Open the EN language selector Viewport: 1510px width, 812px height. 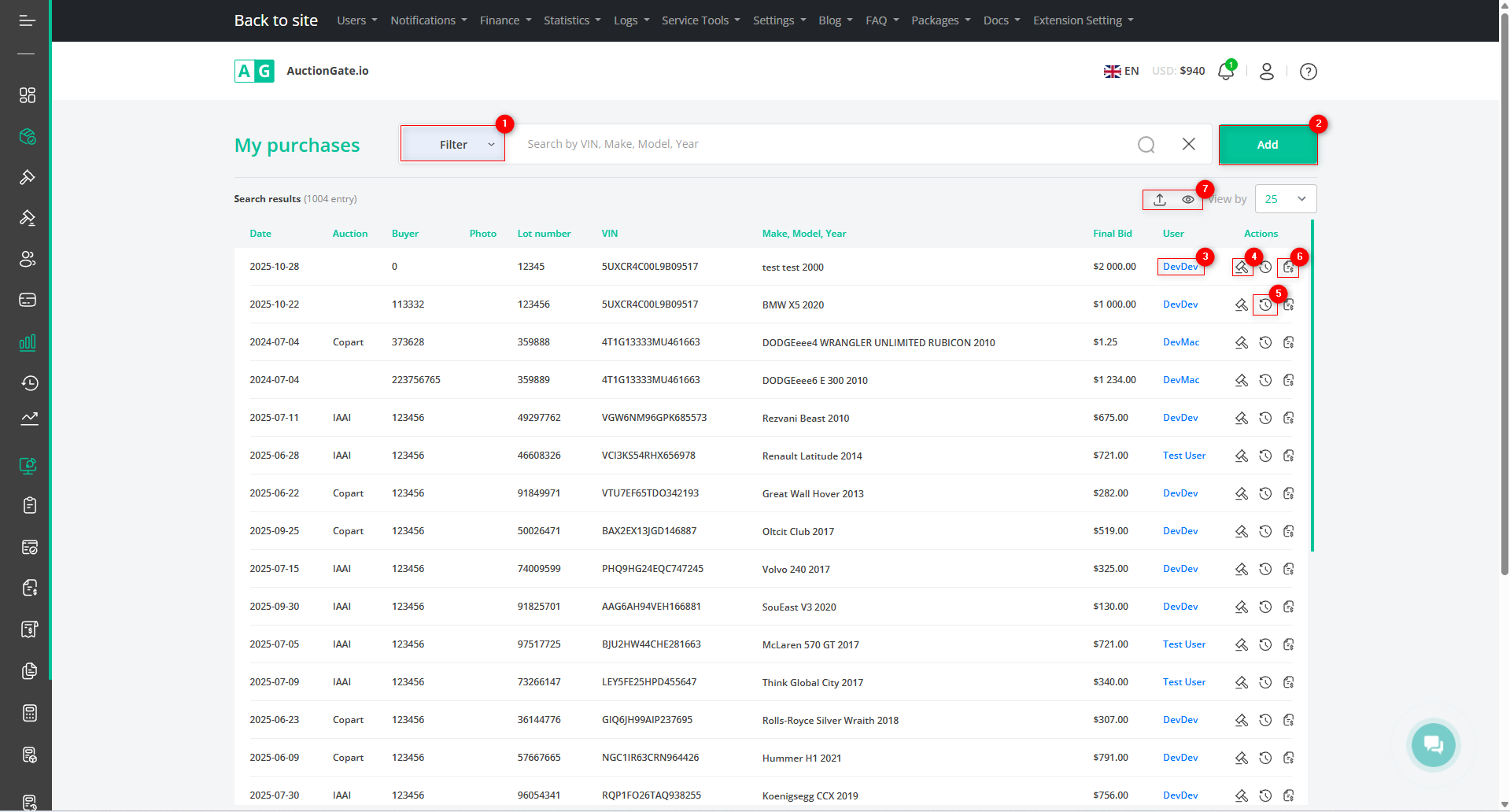point(1121,71)
